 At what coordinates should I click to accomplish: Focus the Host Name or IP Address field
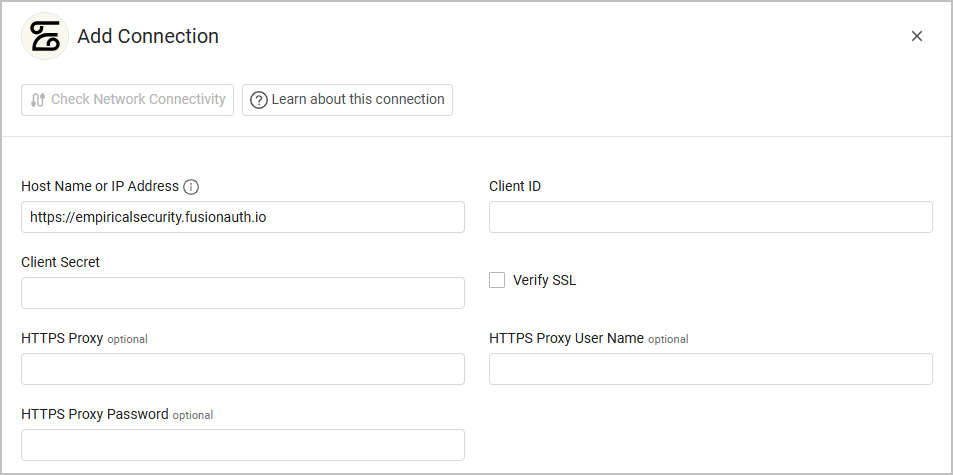(x=242, y=217)
